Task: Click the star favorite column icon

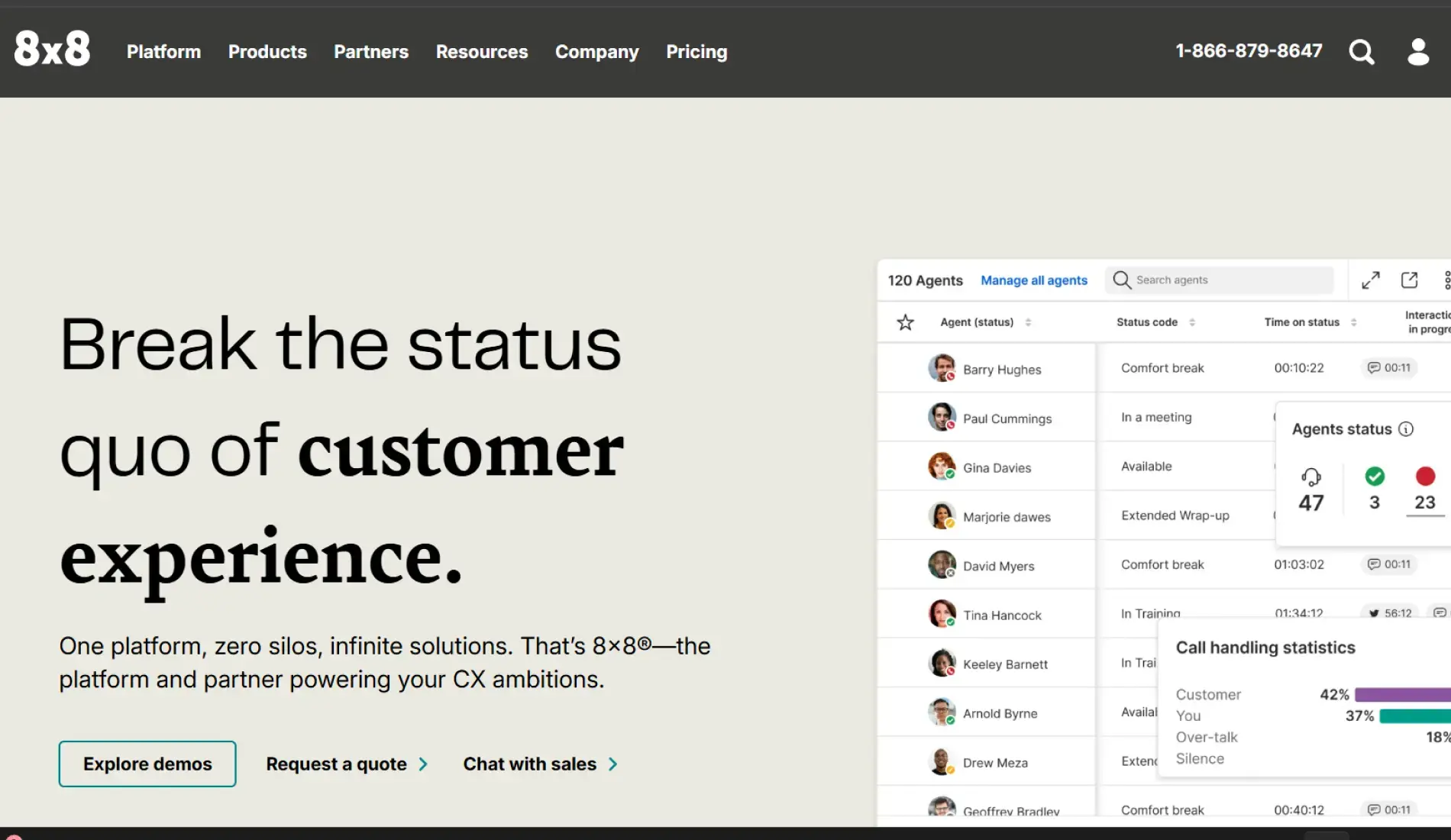Action: coord(905,322)
